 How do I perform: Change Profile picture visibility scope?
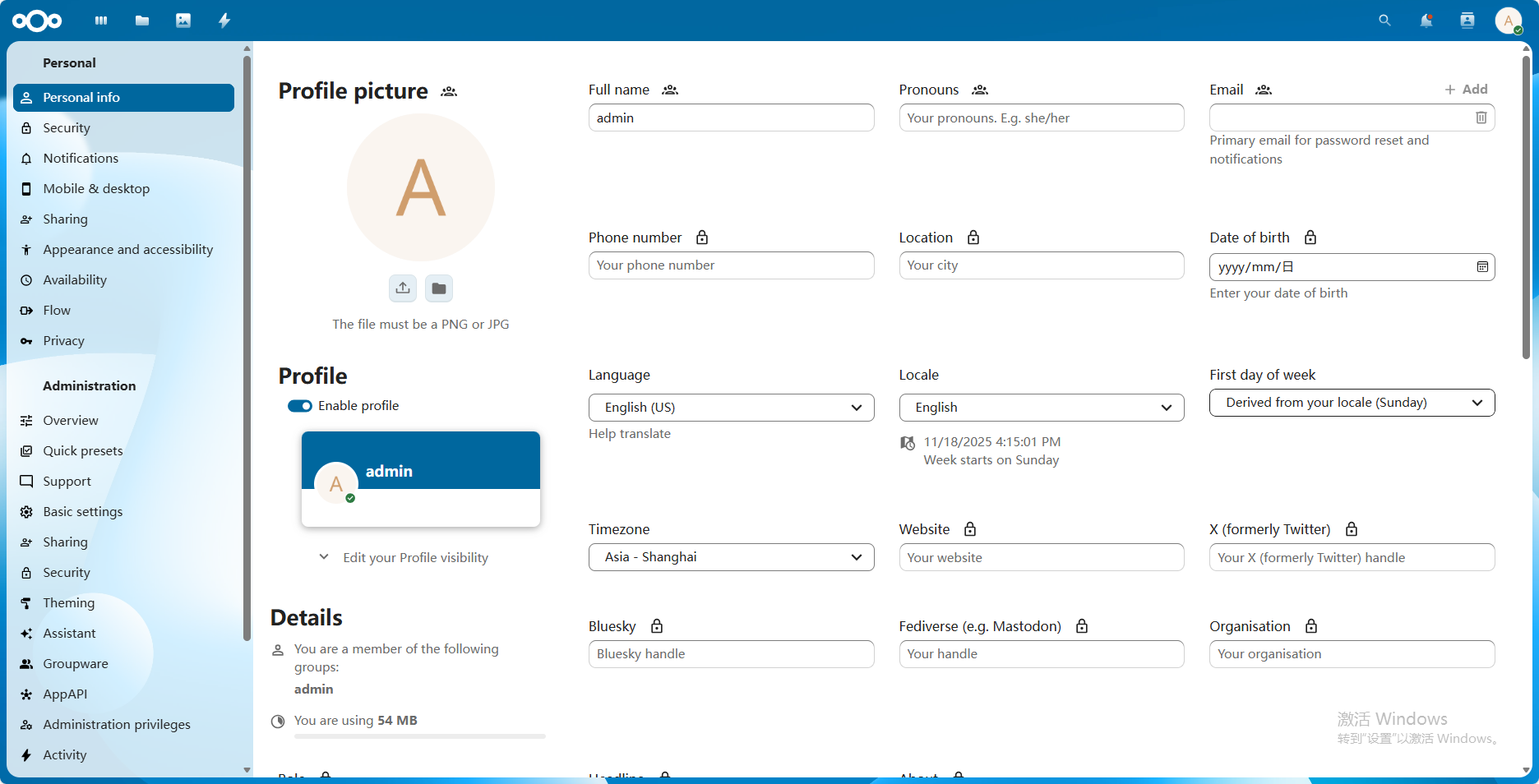click(449, 91)
